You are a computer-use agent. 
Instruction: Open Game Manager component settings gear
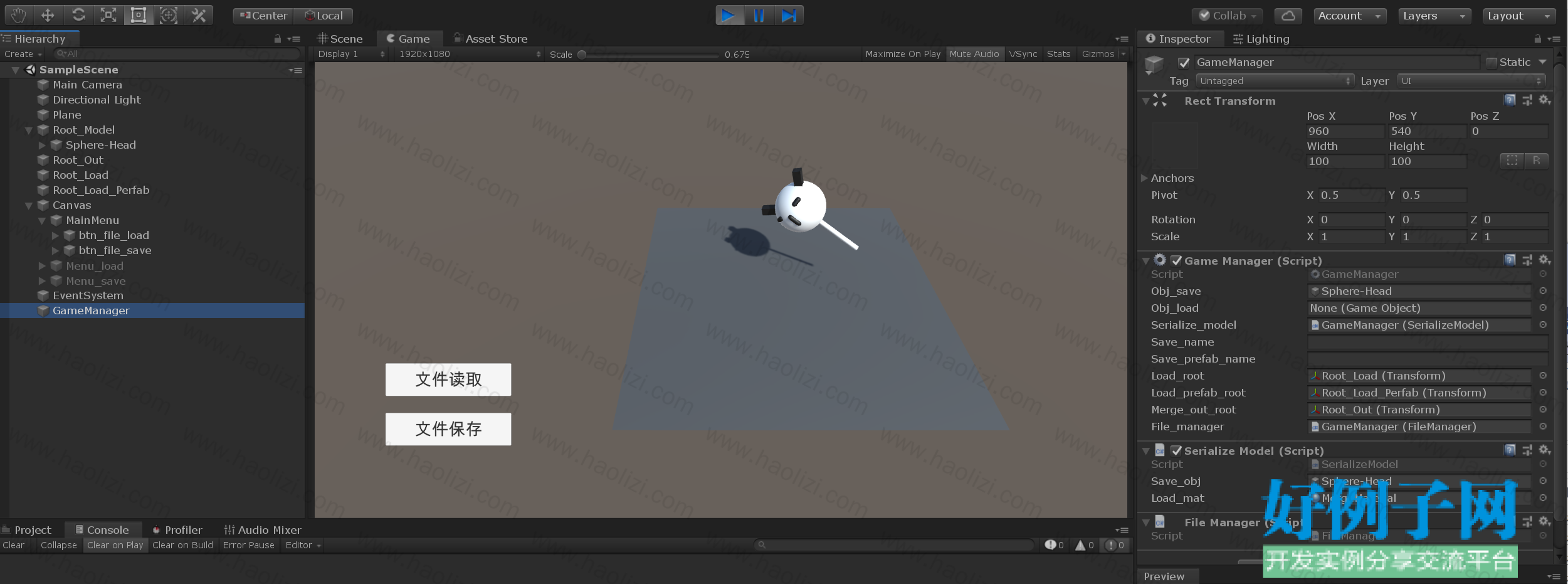coord(1545,260)
